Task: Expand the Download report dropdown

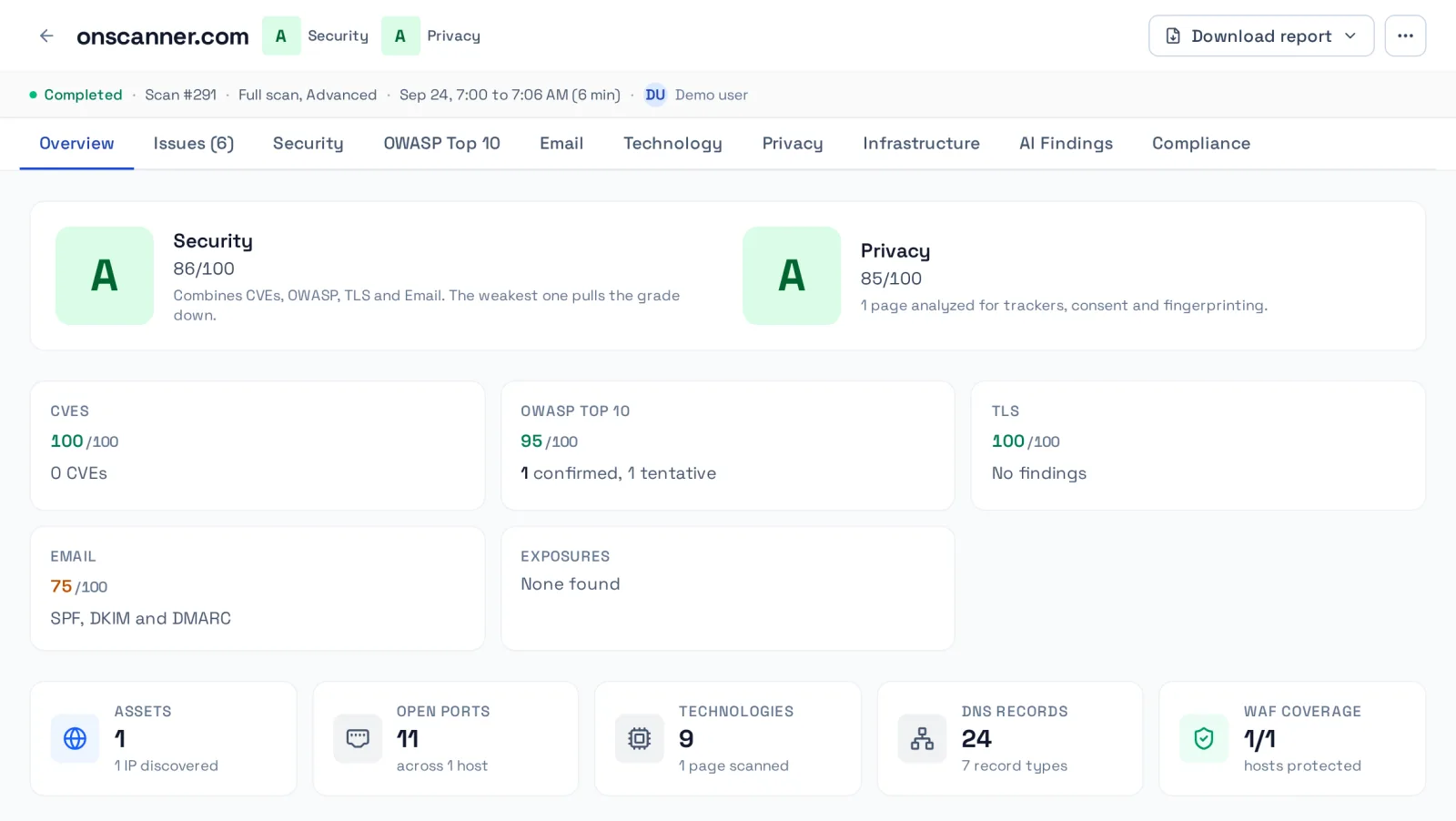Action: (x=1261, y=35)
